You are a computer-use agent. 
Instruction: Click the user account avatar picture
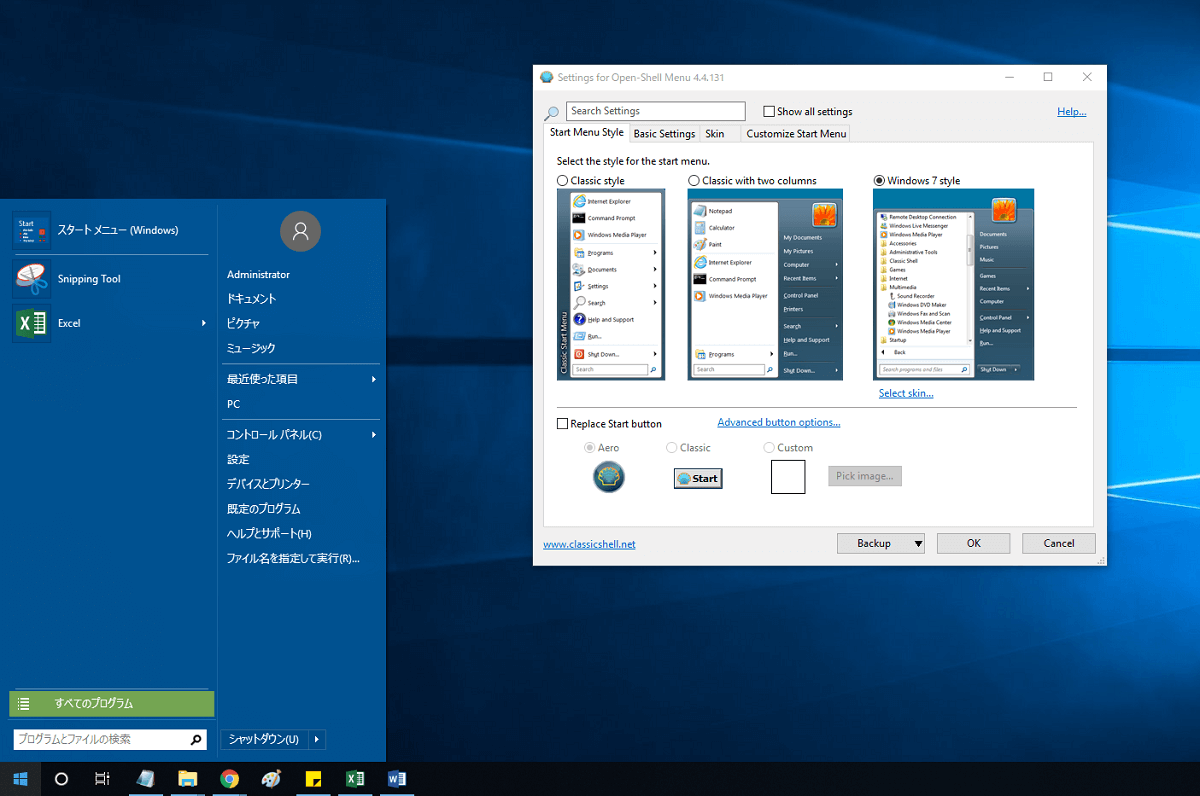pyautogui.click(x=300, y=231)
